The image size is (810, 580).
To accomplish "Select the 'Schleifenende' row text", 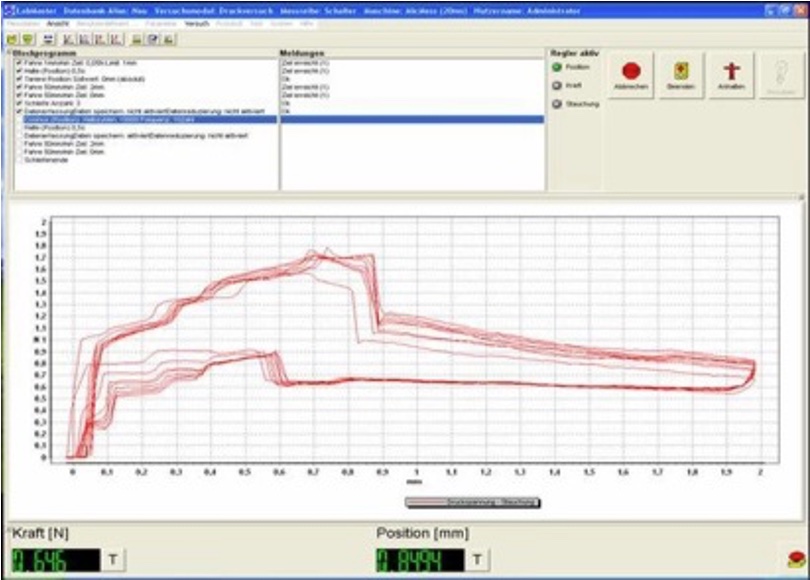I will coord(45,160).
